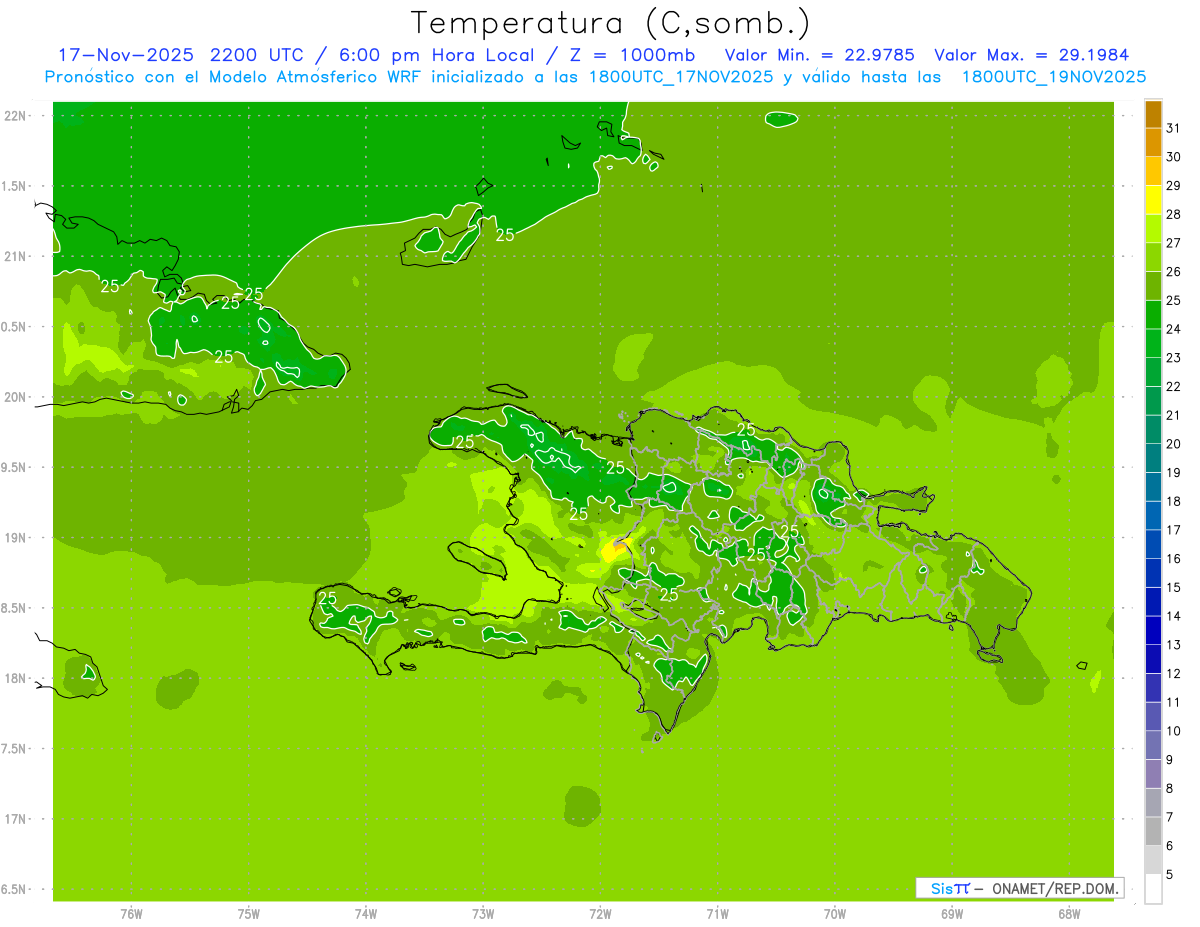Pick the gray swatch between 6 and 7

(1153, 831)
